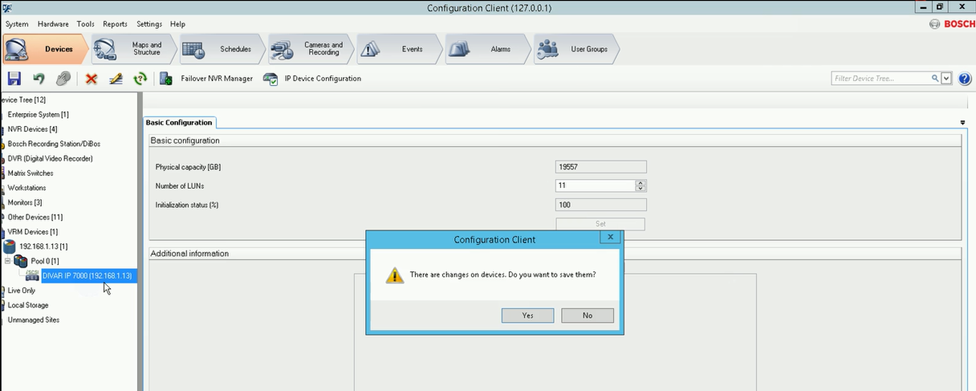Click the red X delete icon
Screen dimensions: 976x391
click(x=92, y=78)
